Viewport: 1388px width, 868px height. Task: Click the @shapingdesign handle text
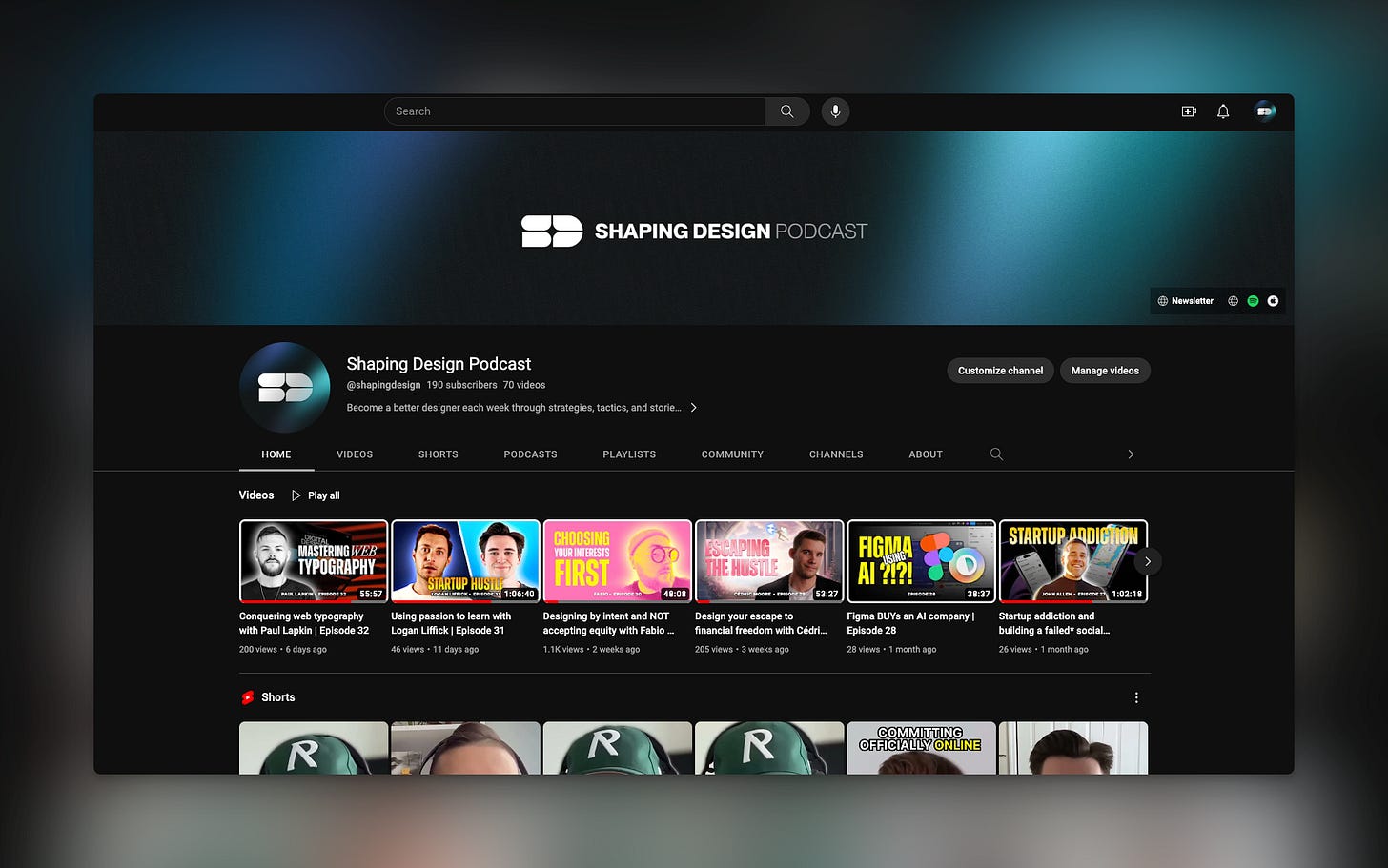coord(383,385)
